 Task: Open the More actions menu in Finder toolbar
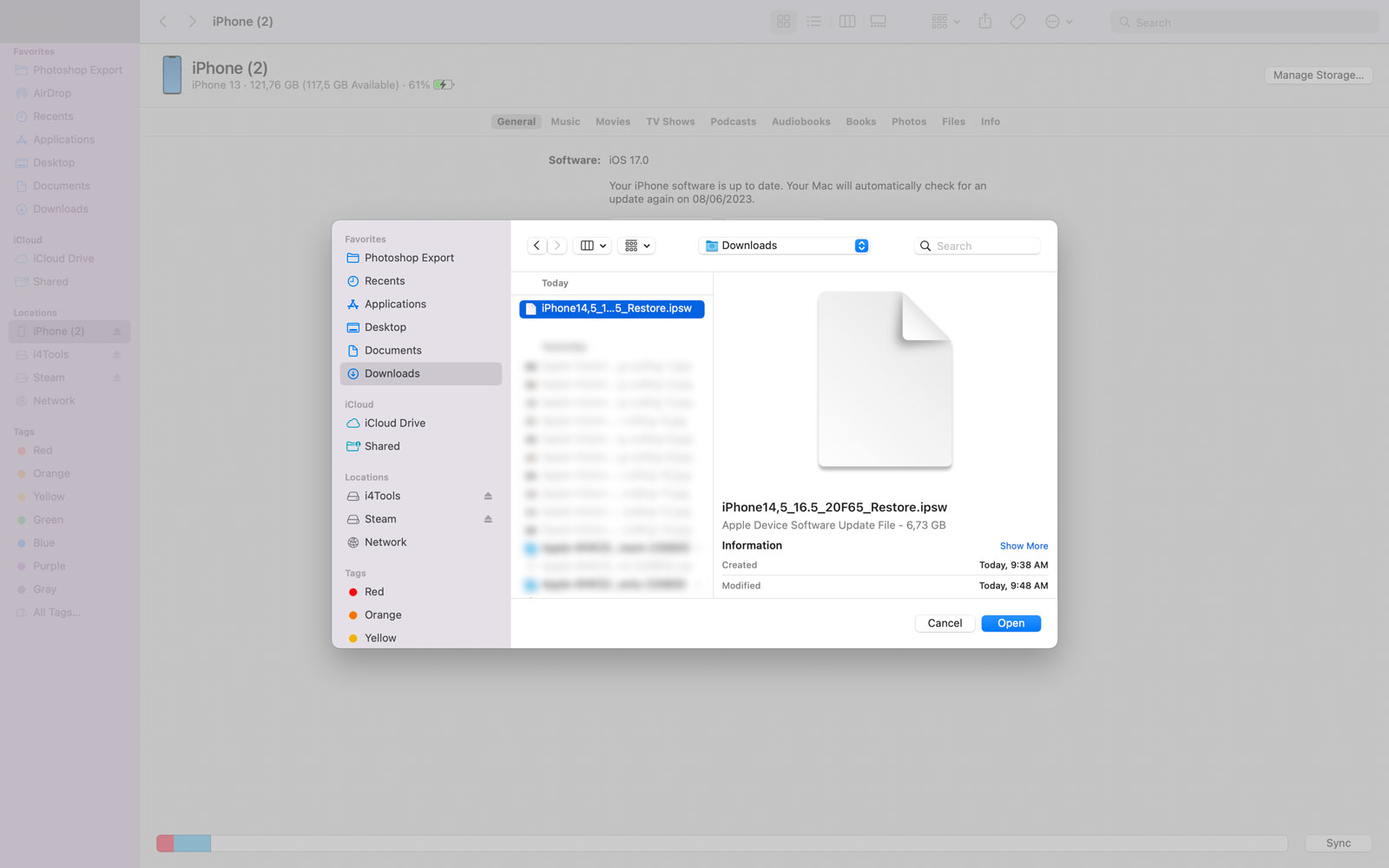pyautogui.click(x=1058, y=22)
